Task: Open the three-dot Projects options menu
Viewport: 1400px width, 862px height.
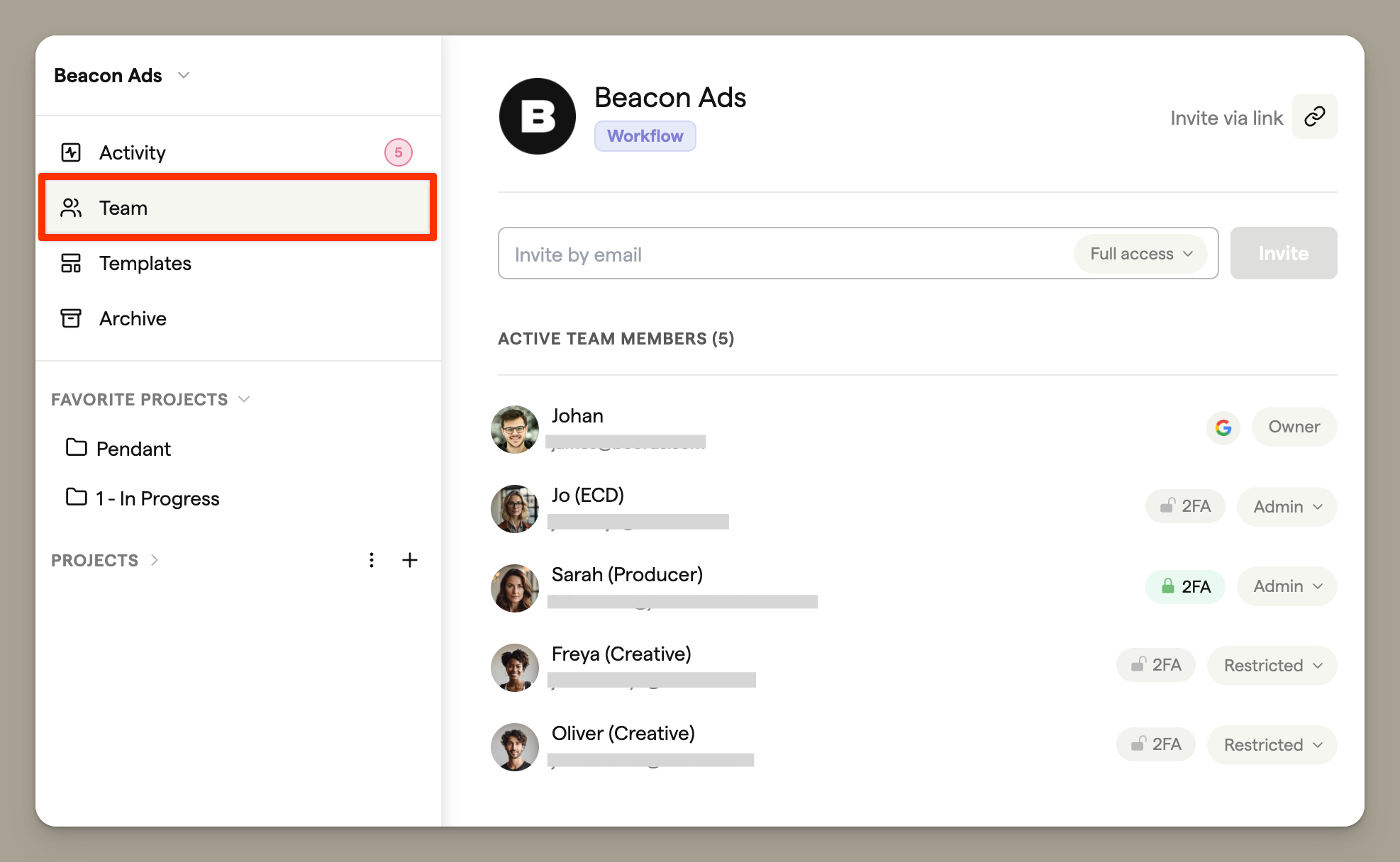Action: [x=371, y=560]
